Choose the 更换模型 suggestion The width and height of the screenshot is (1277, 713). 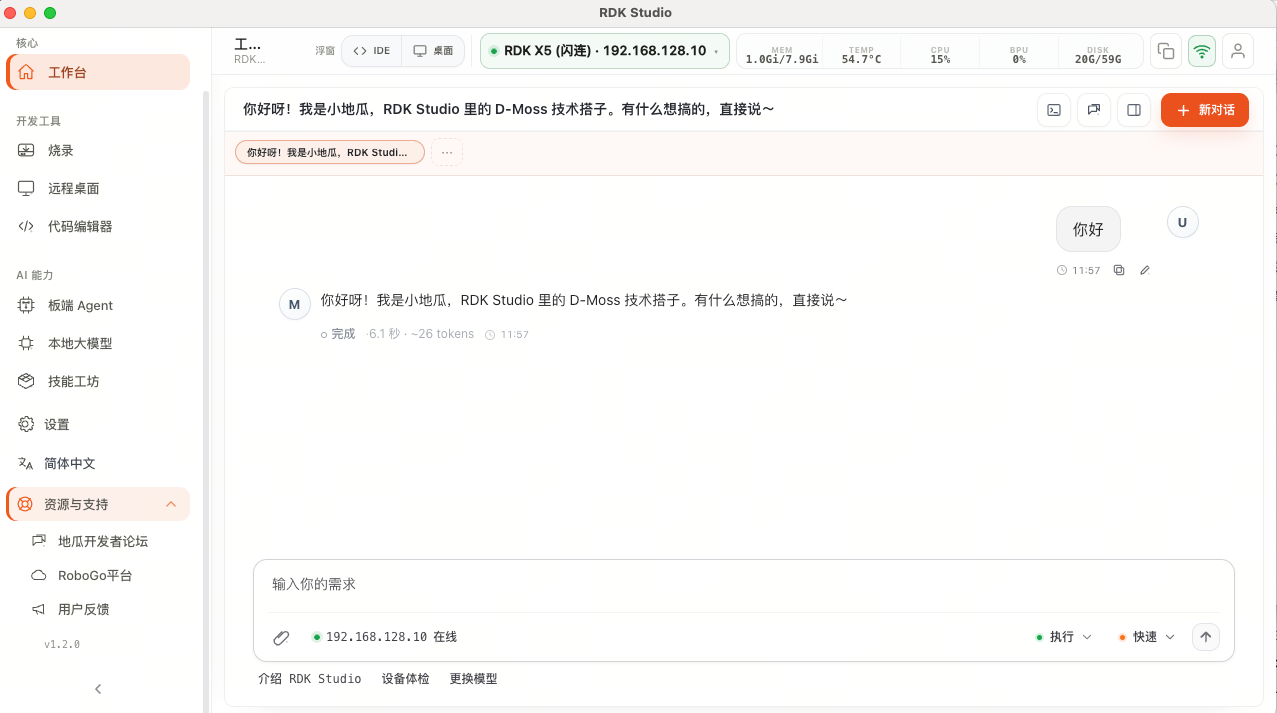[473, 679]
